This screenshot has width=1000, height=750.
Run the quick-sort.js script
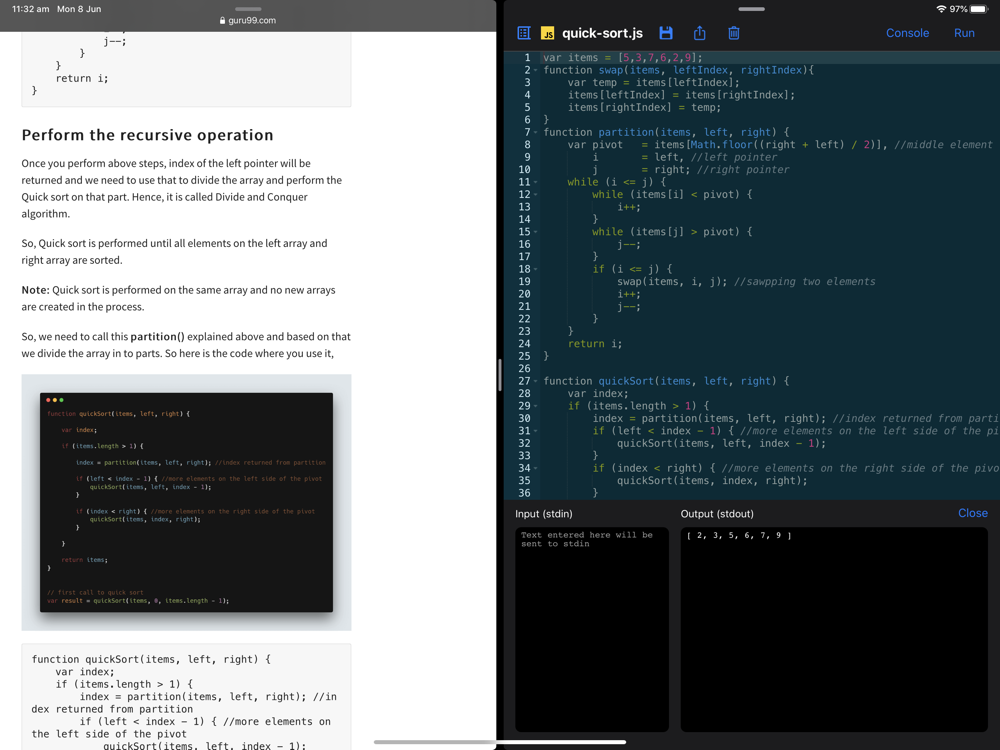tap(964, 33)
